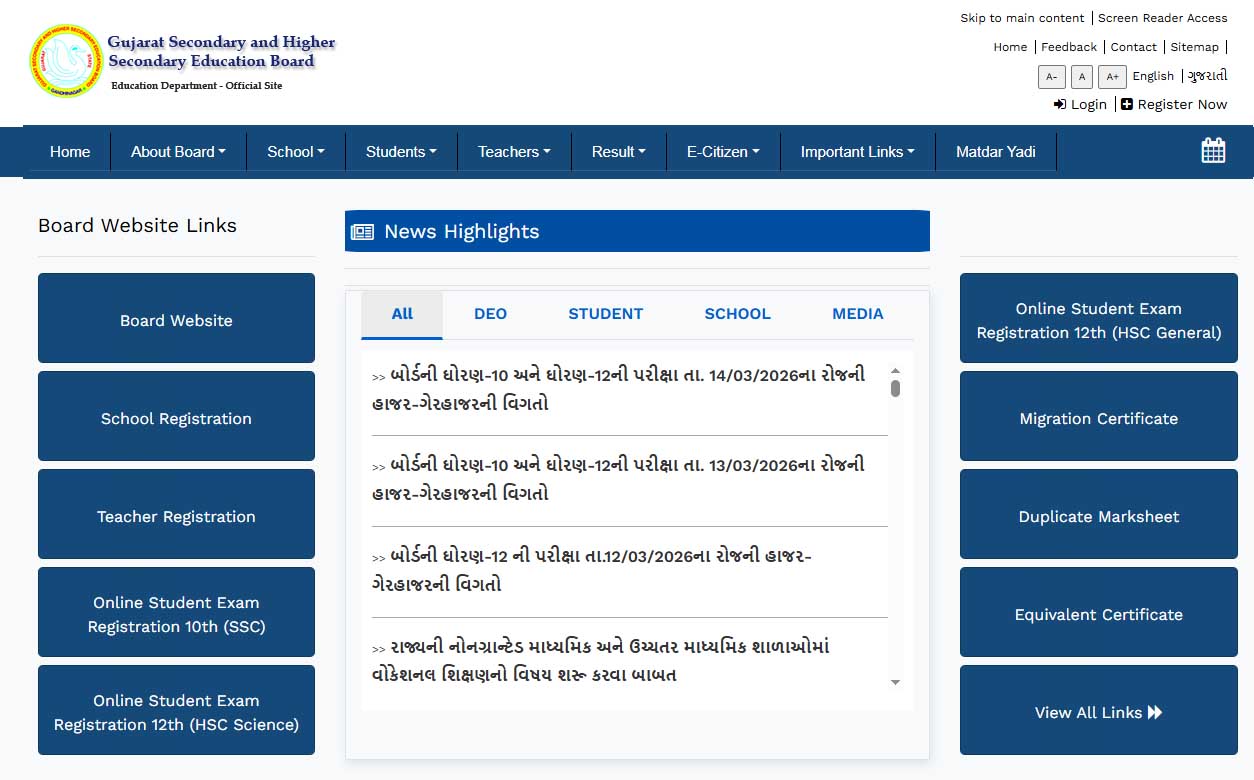The height and width of the screenshot is (780, 1254).
Task: Click the GSEB board logo
Action: (64, 61)
